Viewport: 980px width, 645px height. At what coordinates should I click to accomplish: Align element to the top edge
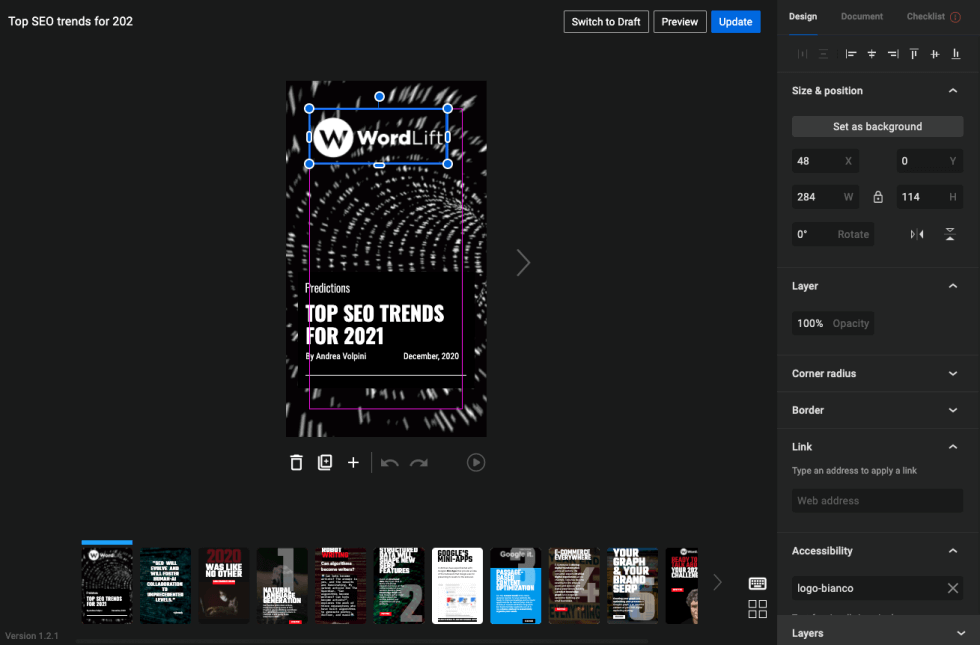coord(914,54)
